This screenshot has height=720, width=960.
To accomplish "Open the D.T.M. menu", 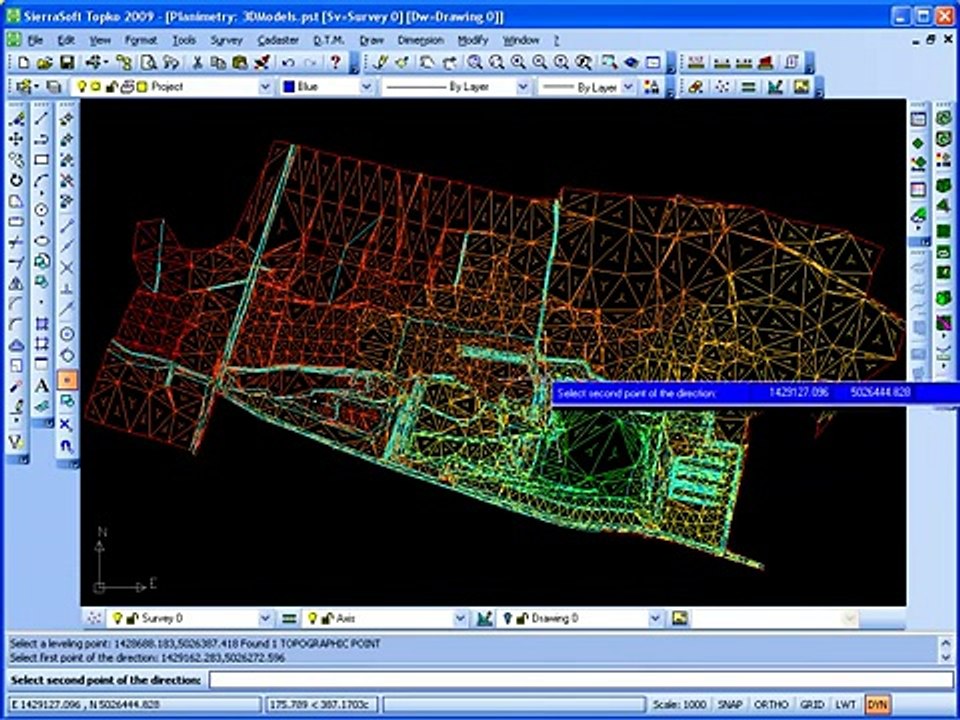I will 329,40.
